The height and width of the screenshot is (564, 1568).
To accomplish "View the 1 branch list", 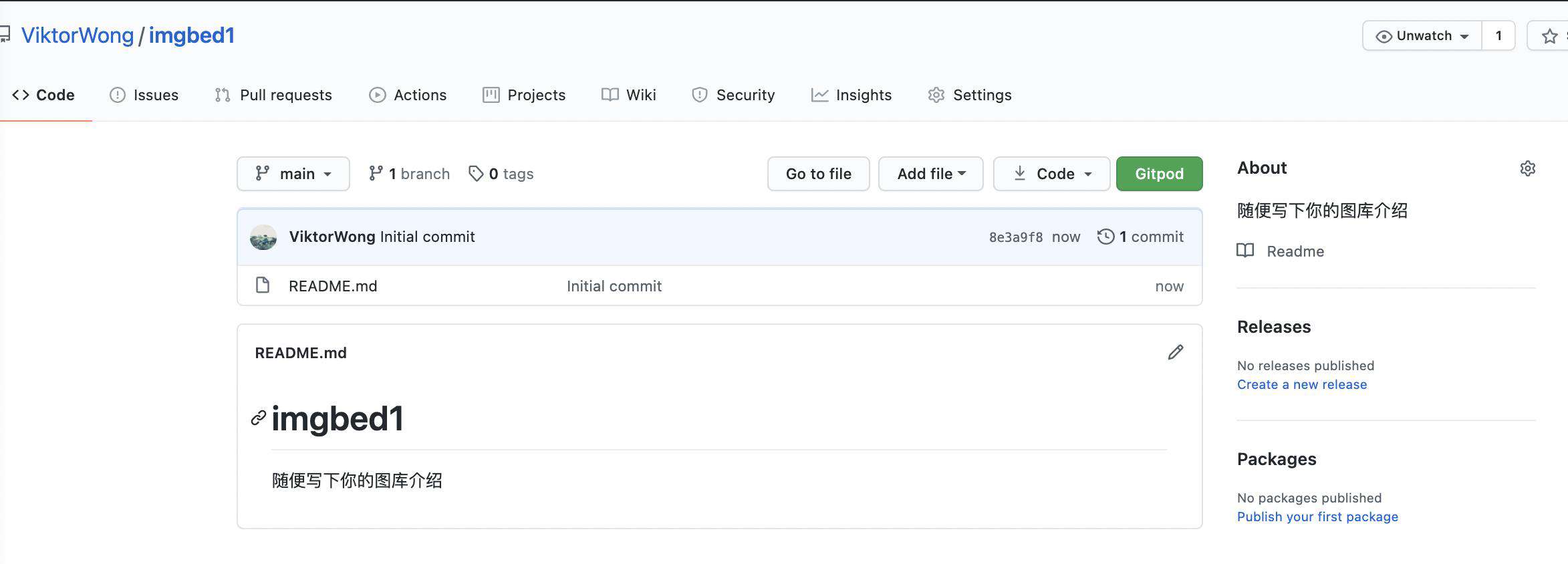I will [x=409, y=174].
